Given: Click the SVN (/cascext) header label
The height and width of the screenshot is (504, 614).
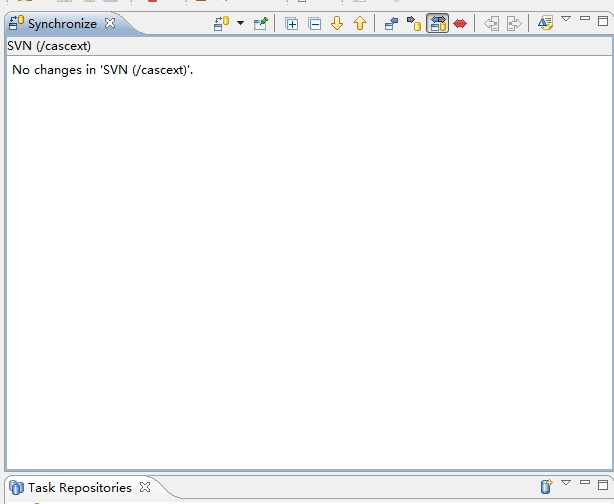Looking at the screenshot, I should click(49, 46).
